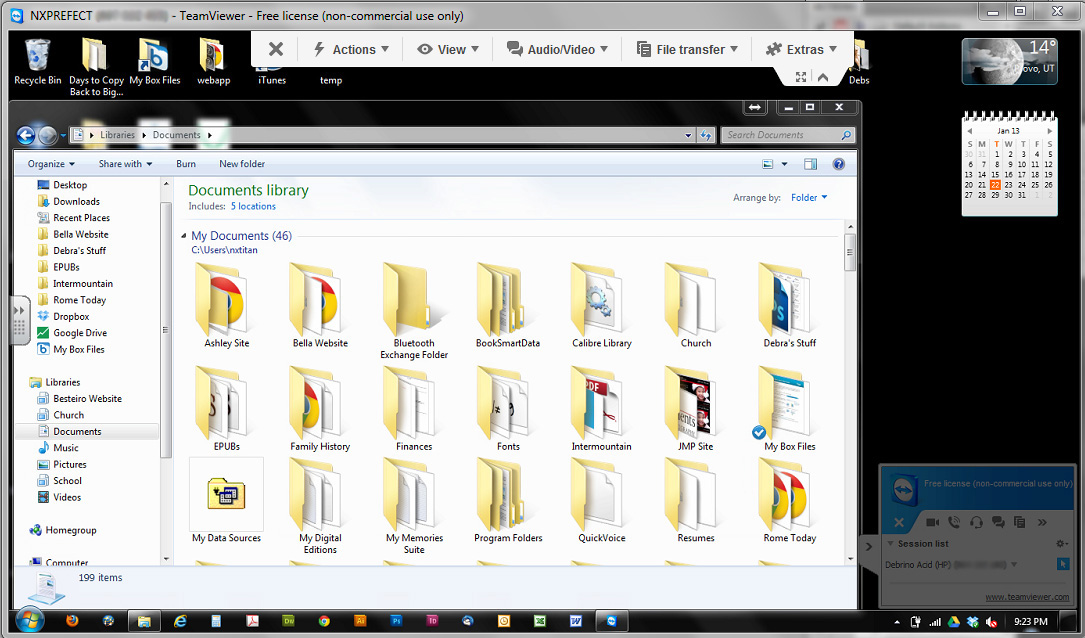This screenshot has height=638, width=1085.
Task: Open the Organize dropdown menu
Action: [51, 164]
